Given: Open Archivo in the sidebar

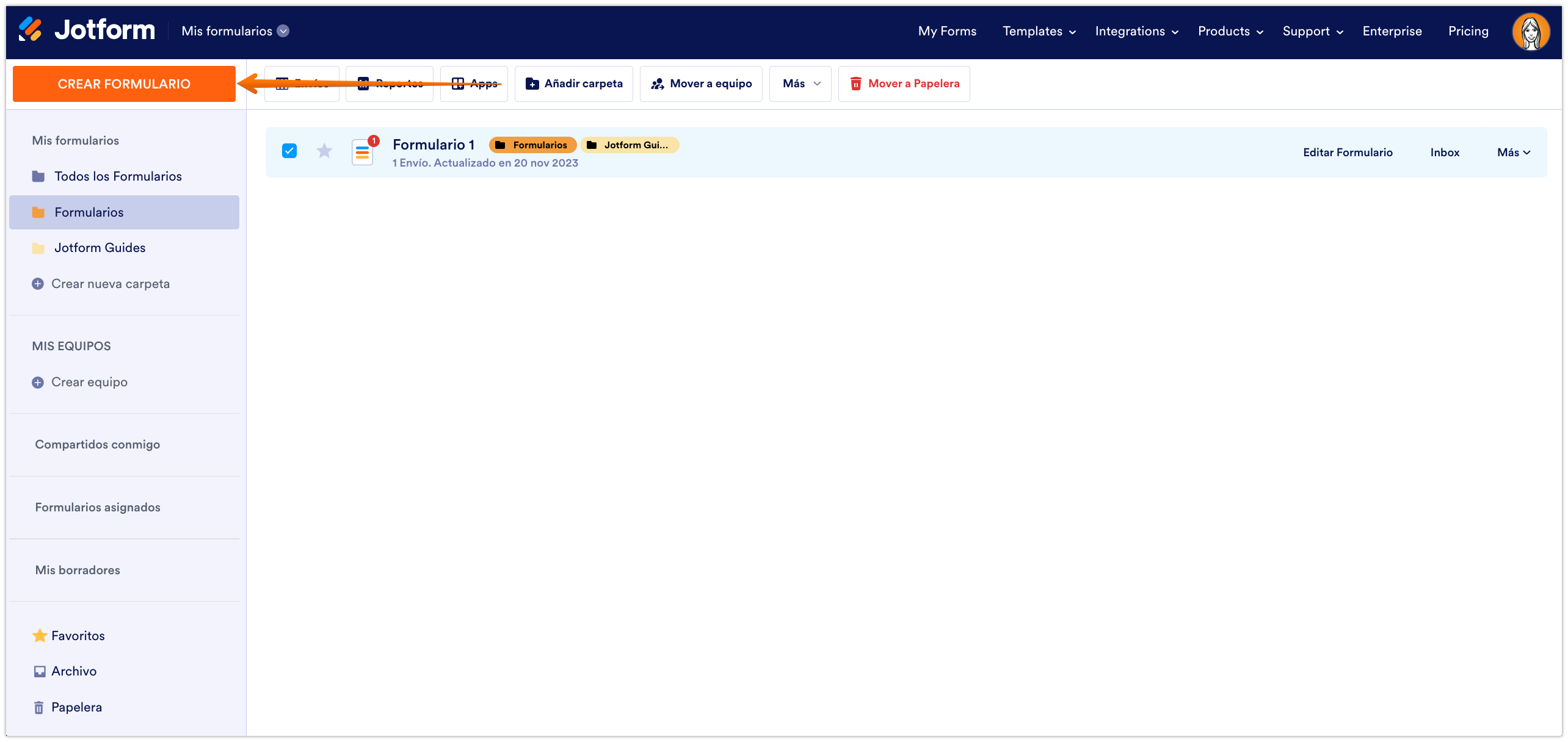Looking at the screenshot, I should [x=74, y=671].
